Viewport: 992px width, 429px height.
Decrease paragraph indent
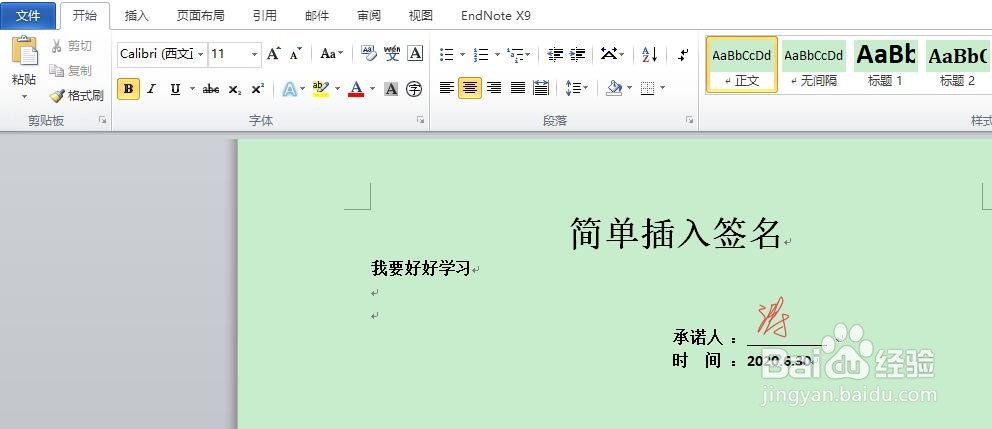pyautogui.click(x=555, y=54)
